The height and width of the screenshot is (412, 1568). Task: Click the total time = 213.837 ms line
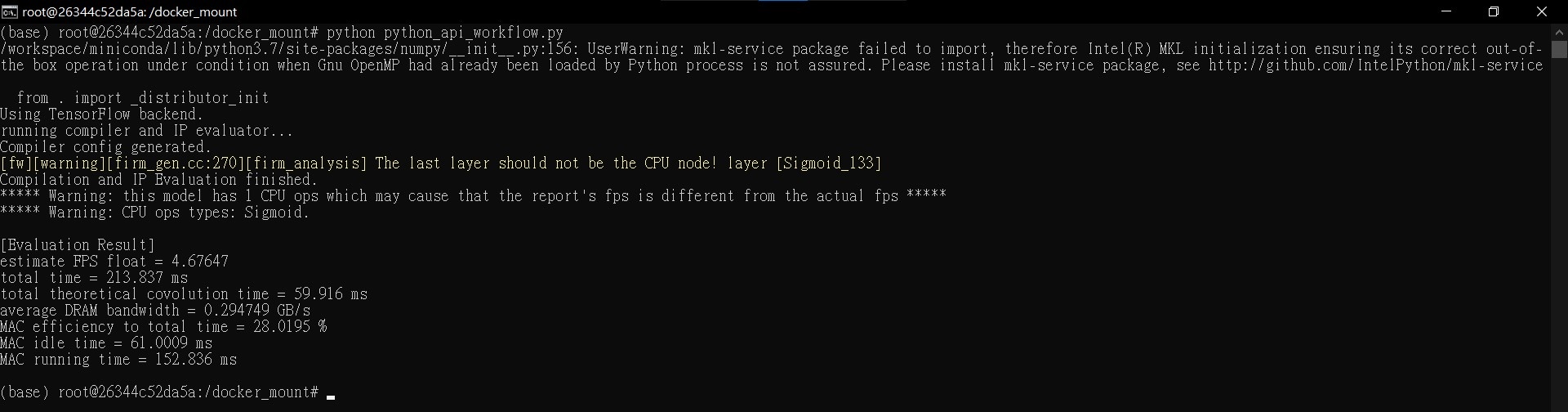click(x=94, y=278)
